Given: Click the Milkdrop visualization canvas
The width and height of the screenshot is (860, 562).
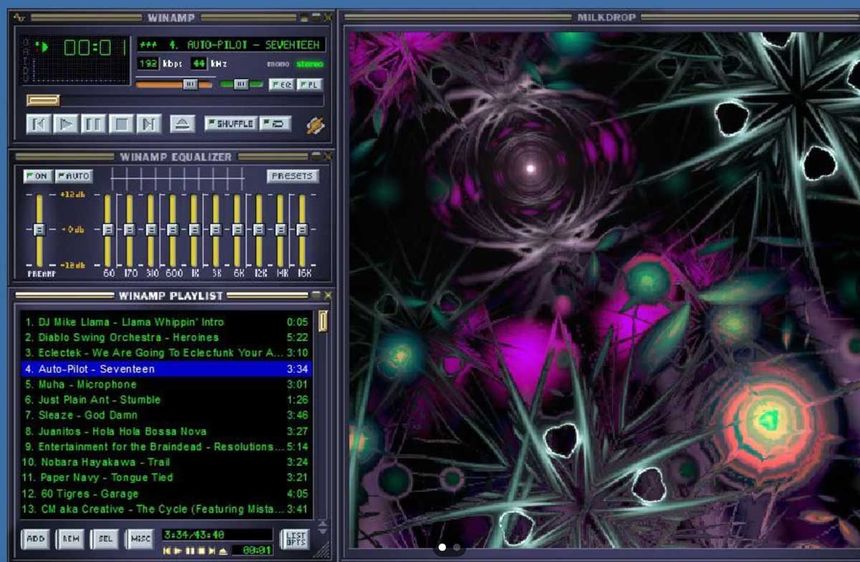Looking at the screenshot, I should (x=603, y=289).
